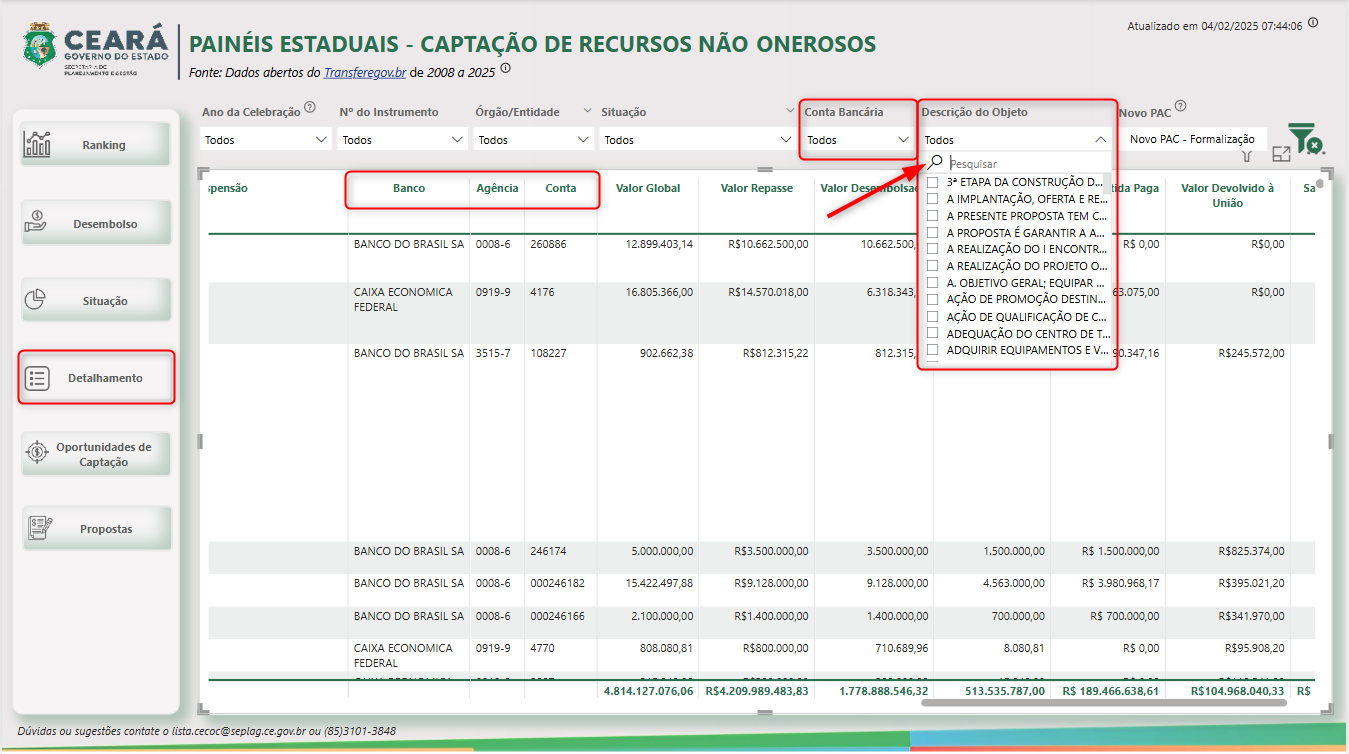Click the agency cell 3515-7
Viewport: 1349px width, 754px height.
(493, 353)
